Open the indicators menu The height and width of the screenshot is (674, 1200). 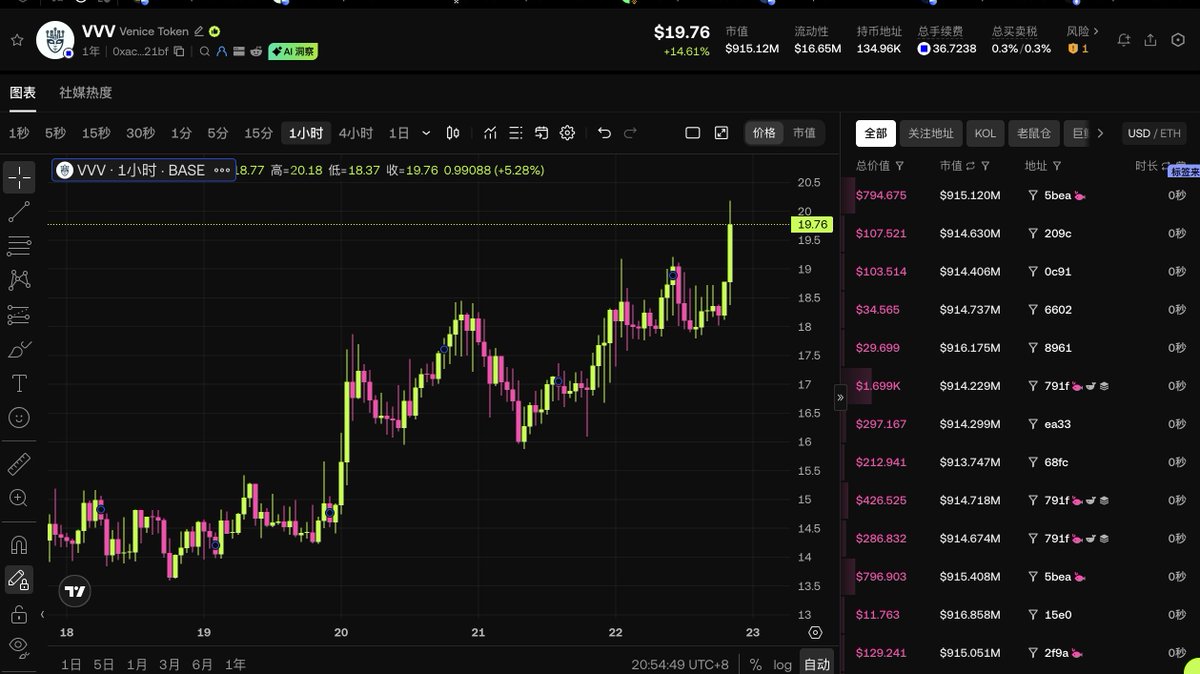point(490,133)
